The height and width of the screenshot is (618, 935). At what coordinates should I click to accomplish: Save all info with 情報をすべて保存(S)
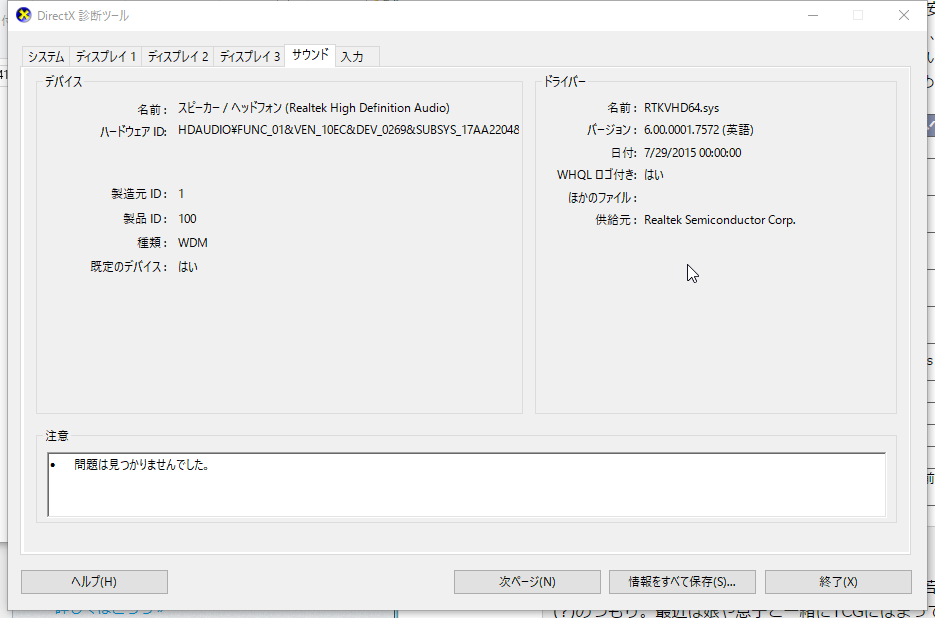(x=682, y=582)
